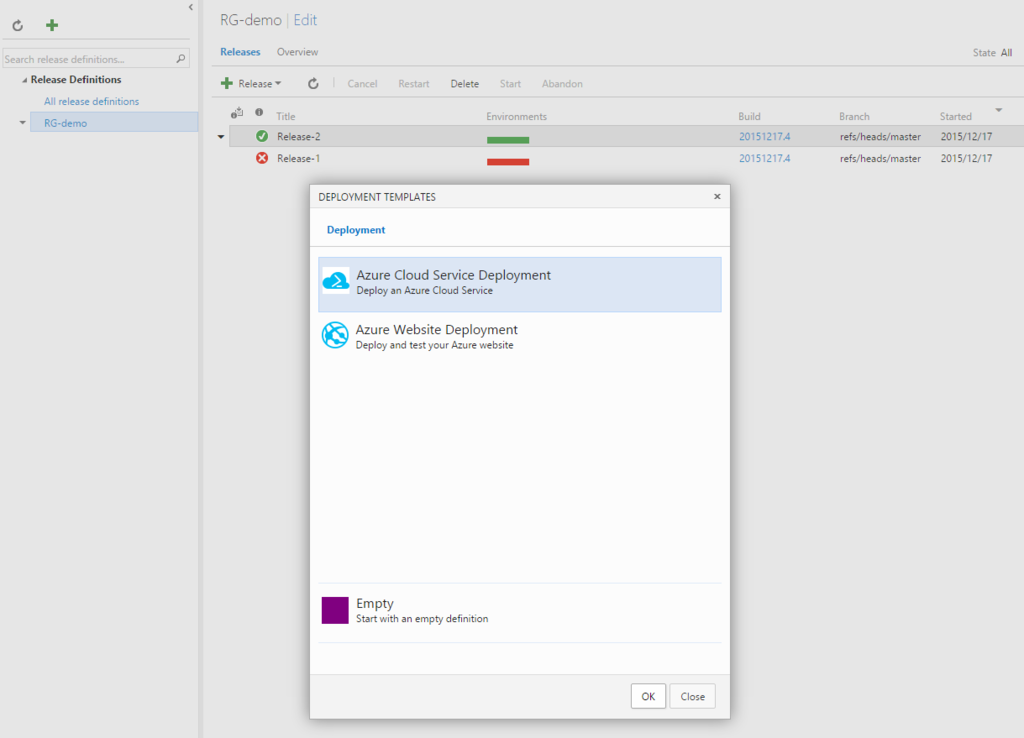
Task: Click the green plus new definition icon
Action: (52, 25)
